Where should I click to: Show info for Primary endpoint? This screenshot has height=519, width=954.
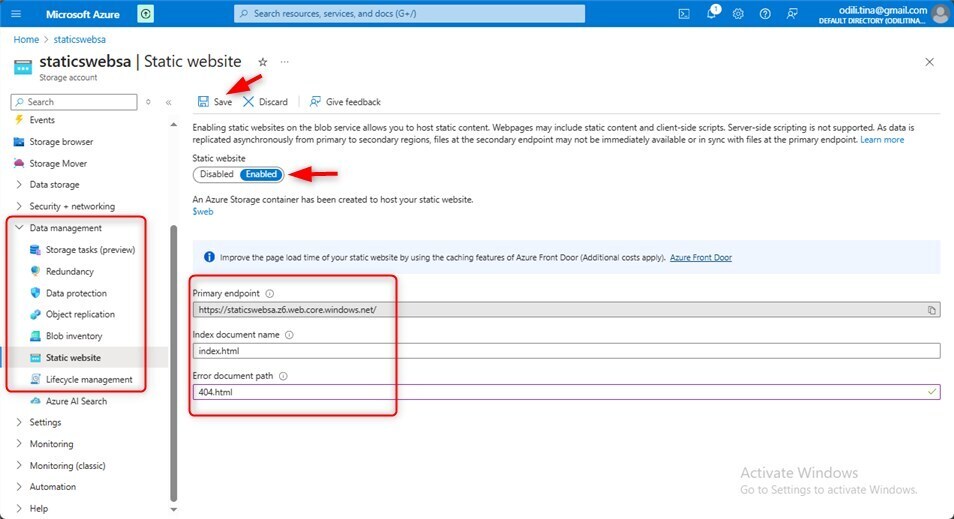tap(270, 293)
